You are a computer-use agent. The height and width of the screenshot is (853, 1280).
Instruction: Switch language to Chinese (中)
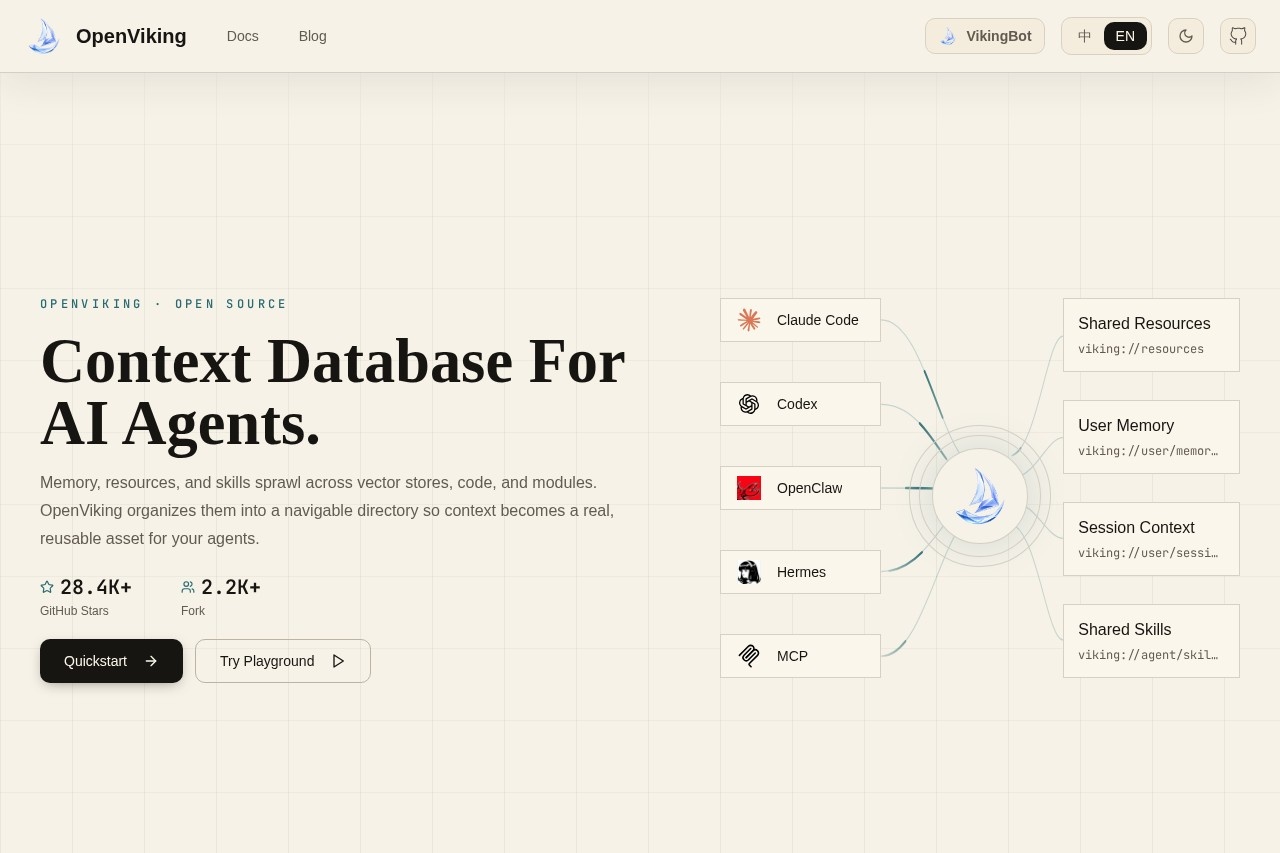click(x=1085, y=36)
